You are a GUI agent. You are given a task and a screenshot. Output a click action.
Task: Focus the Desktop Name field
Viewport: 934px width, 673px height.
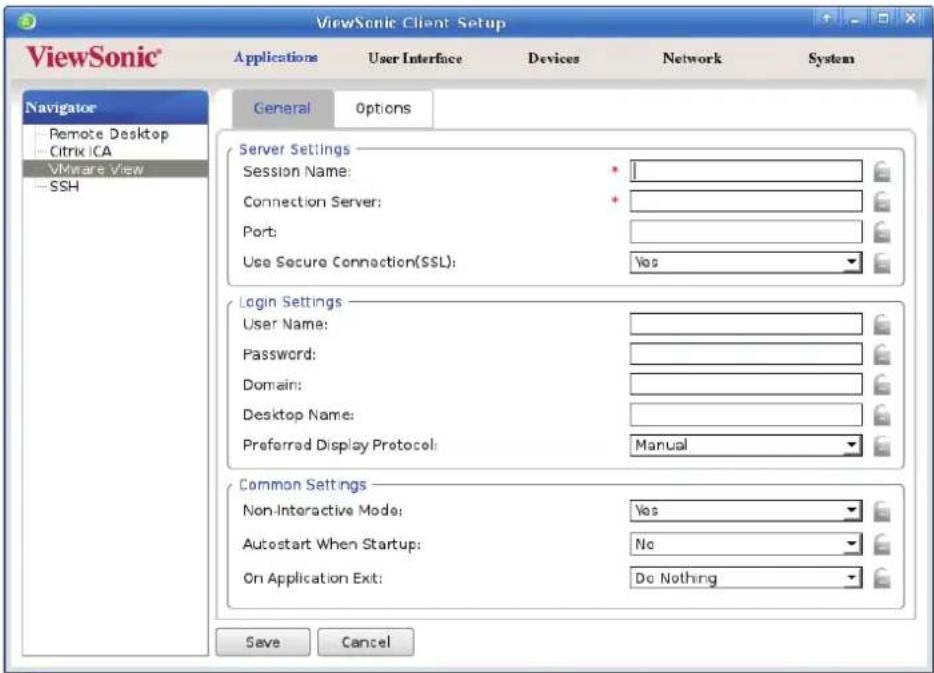tap(746, 415)
